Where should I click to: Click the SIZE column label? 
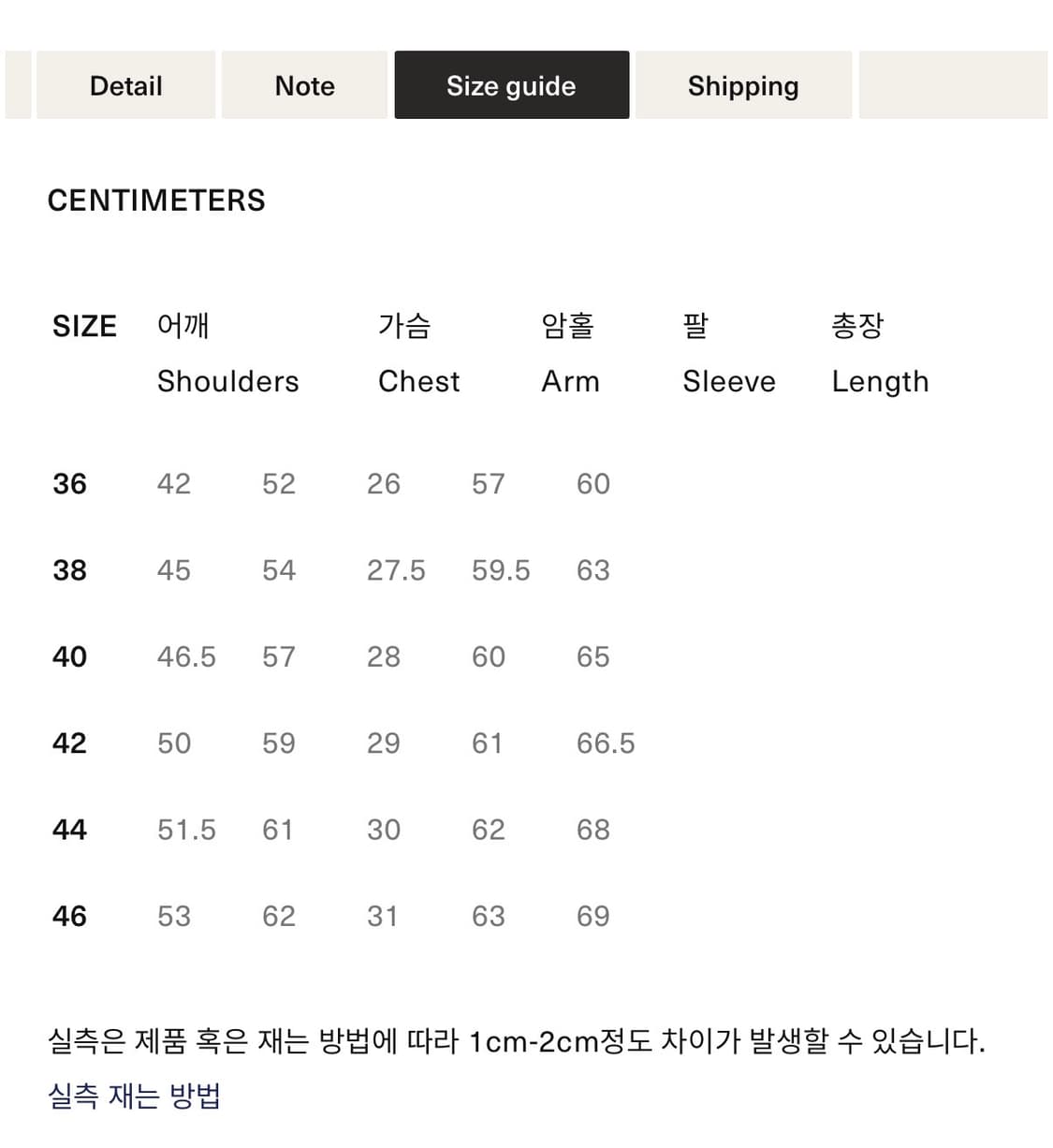coord(84,325)
